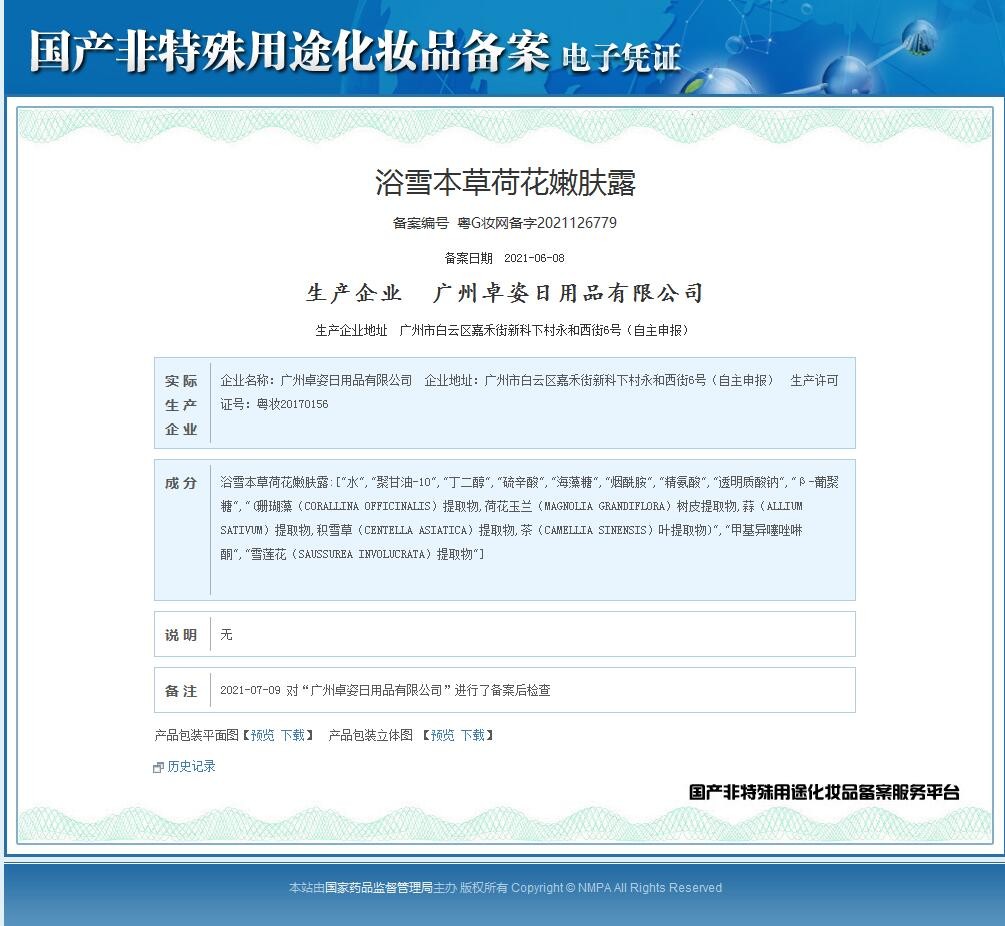Select product title 浴雪本草荷花嫩肤露
The height and width of the screenshot is (926, 1005).
505,183
